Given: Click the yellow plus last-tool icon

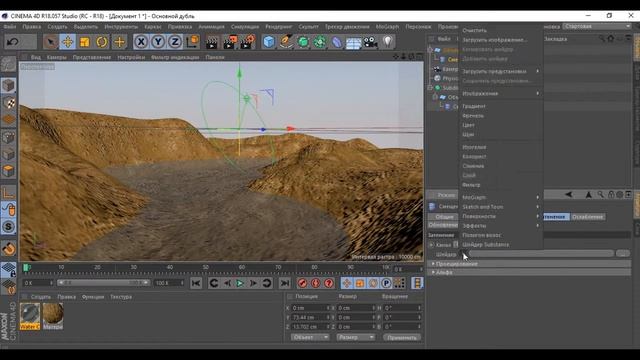Looking at the screenshot, I should click(x=119, y=42).
